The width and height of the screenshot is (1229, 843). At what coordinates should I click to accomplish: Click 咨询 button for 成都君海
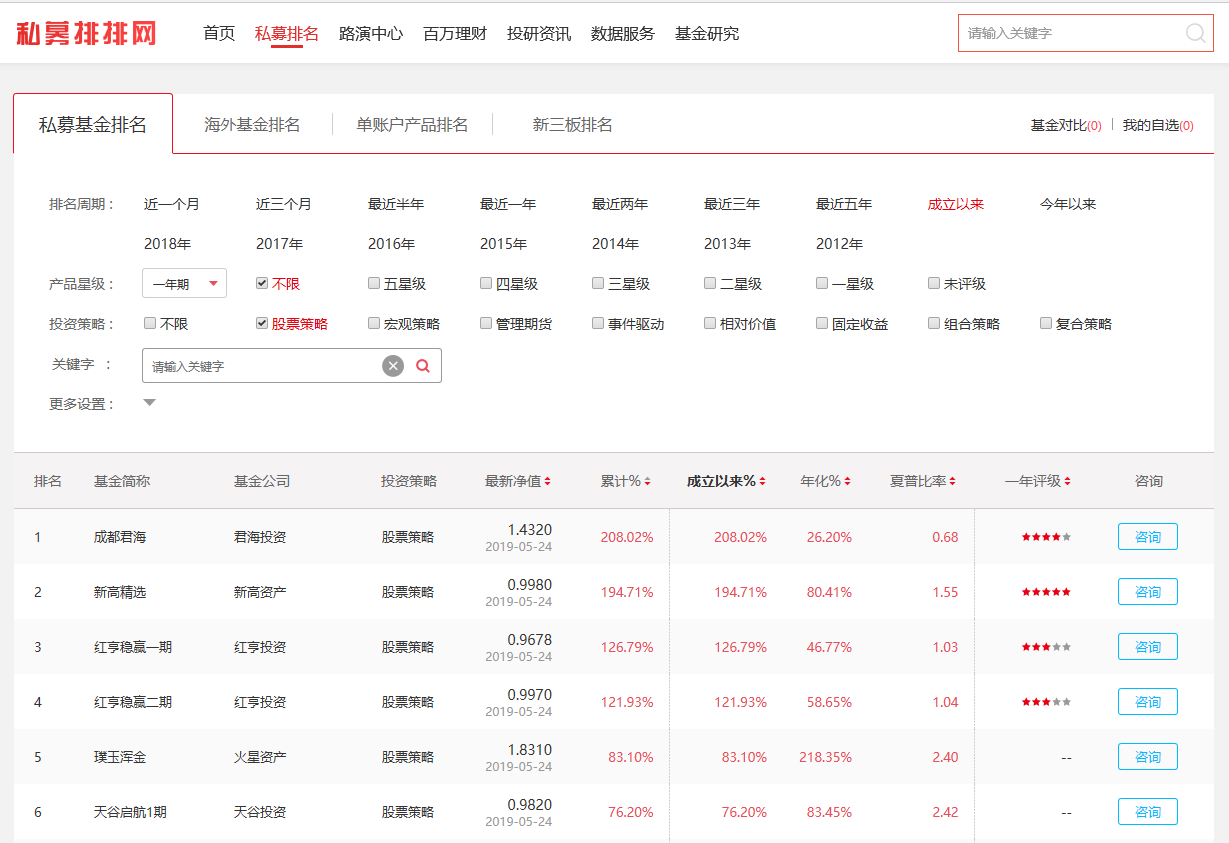pyautogui.click(x=1148, y=537)
